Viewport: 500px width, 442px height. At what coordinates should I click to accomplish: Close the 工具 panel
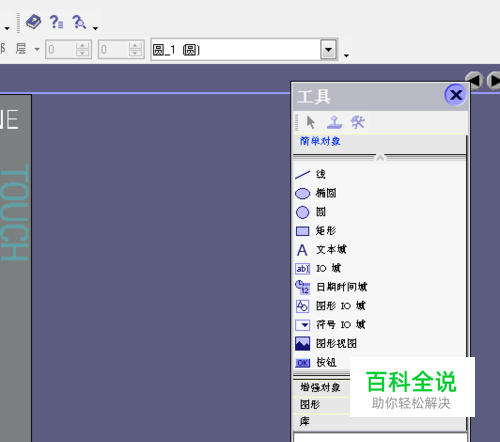[x=455, y=95]
